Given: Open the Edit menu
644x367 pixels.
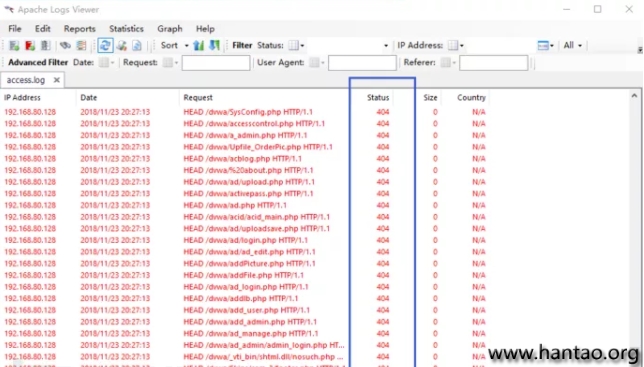Looking at the screenshot, I should coord(43,29).
